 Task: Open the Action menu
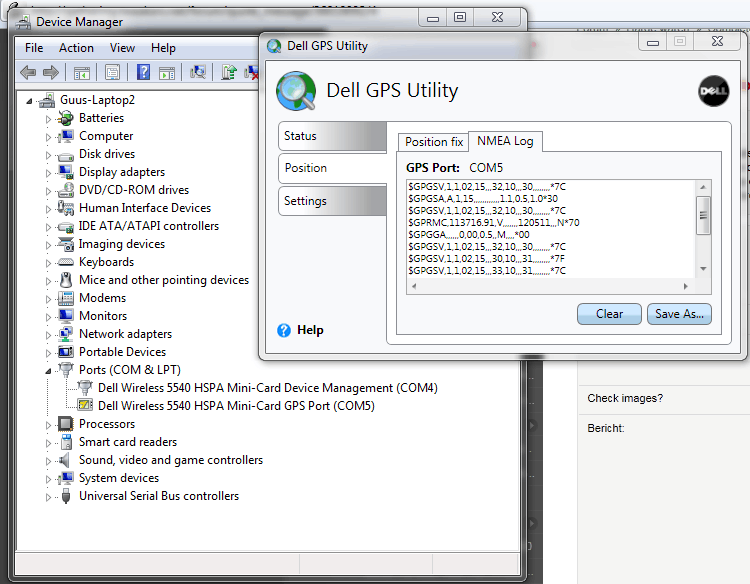[76, 48]
